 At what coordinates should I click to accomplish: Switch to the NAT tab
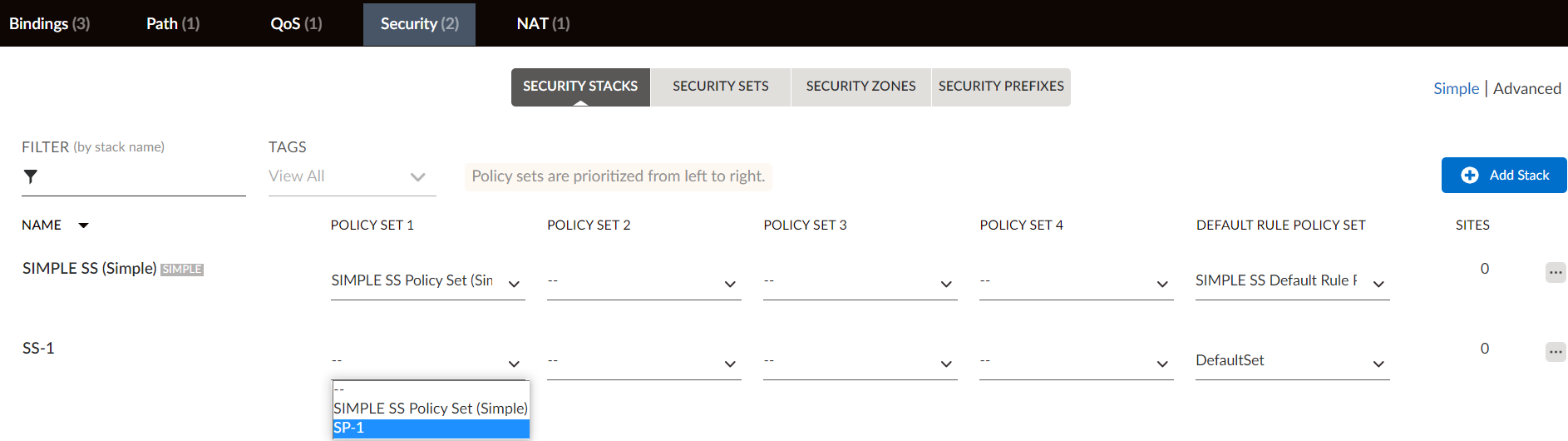pos(543,23)
